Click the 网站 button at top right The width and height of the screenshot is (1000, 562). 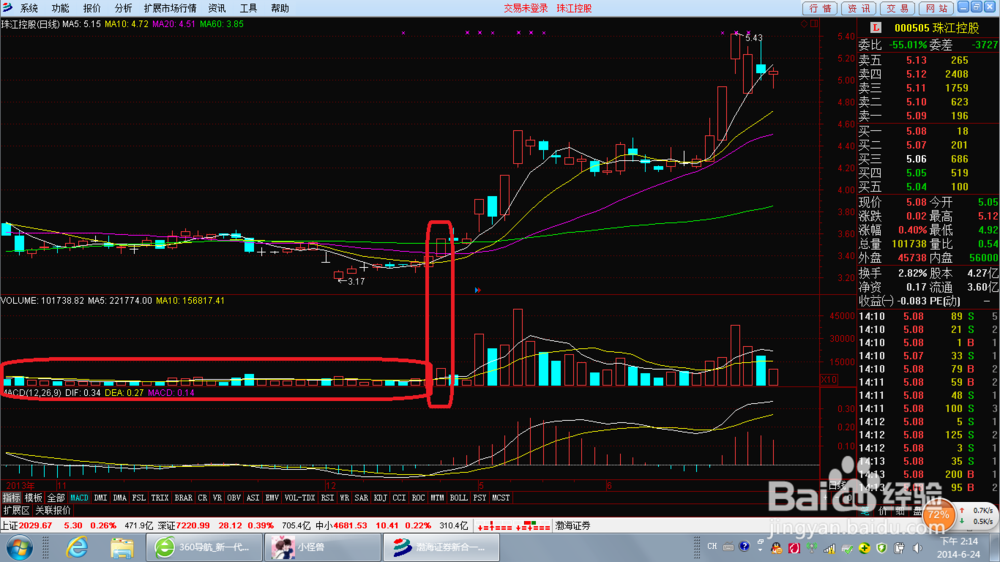pyautogui.click(x=936, y=8)
